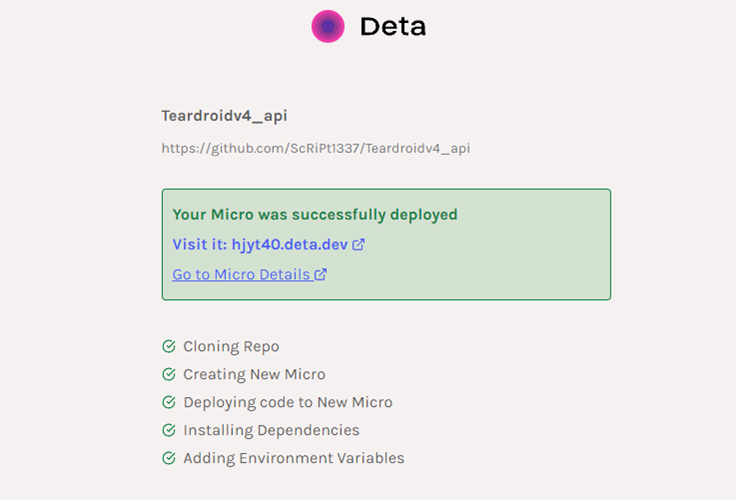Viewport: 736px width, 500px height.
Task: Open Go to Micro Details link
Action: pos(241,274)
